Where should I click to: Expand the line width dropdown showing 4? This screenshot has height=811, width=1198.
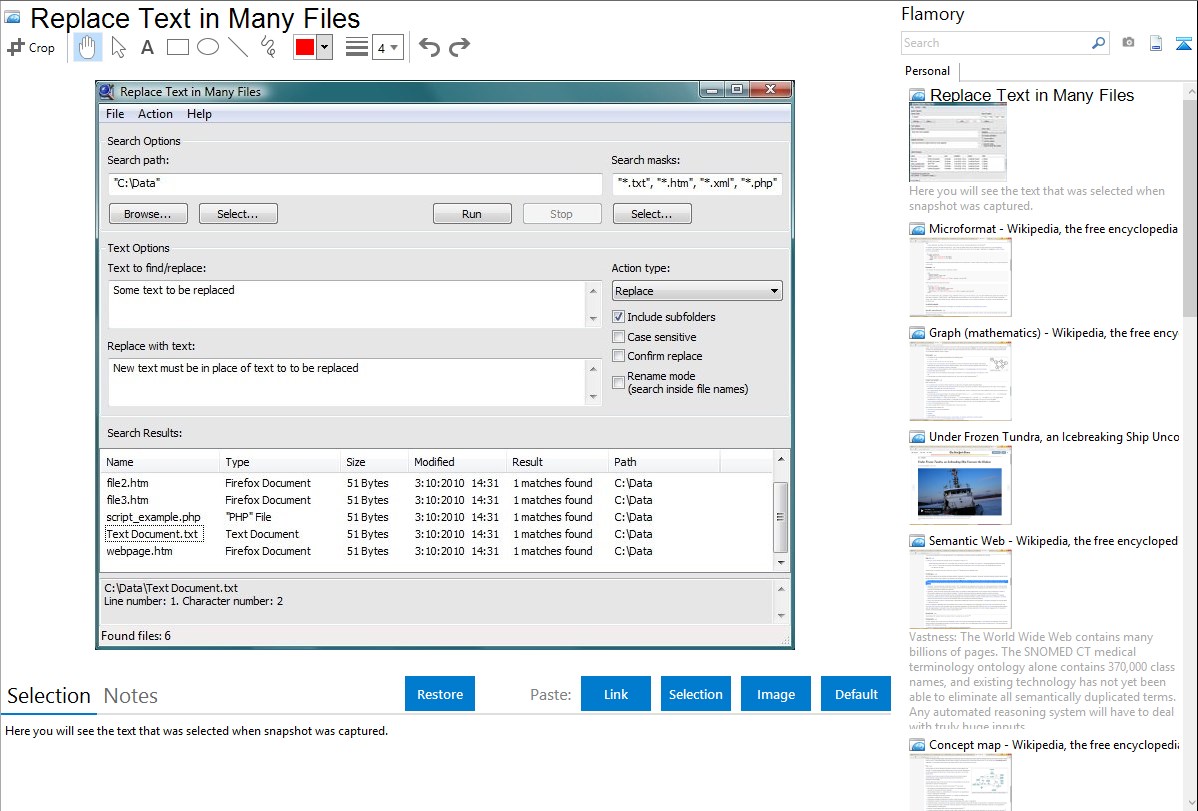pos(388,47)
